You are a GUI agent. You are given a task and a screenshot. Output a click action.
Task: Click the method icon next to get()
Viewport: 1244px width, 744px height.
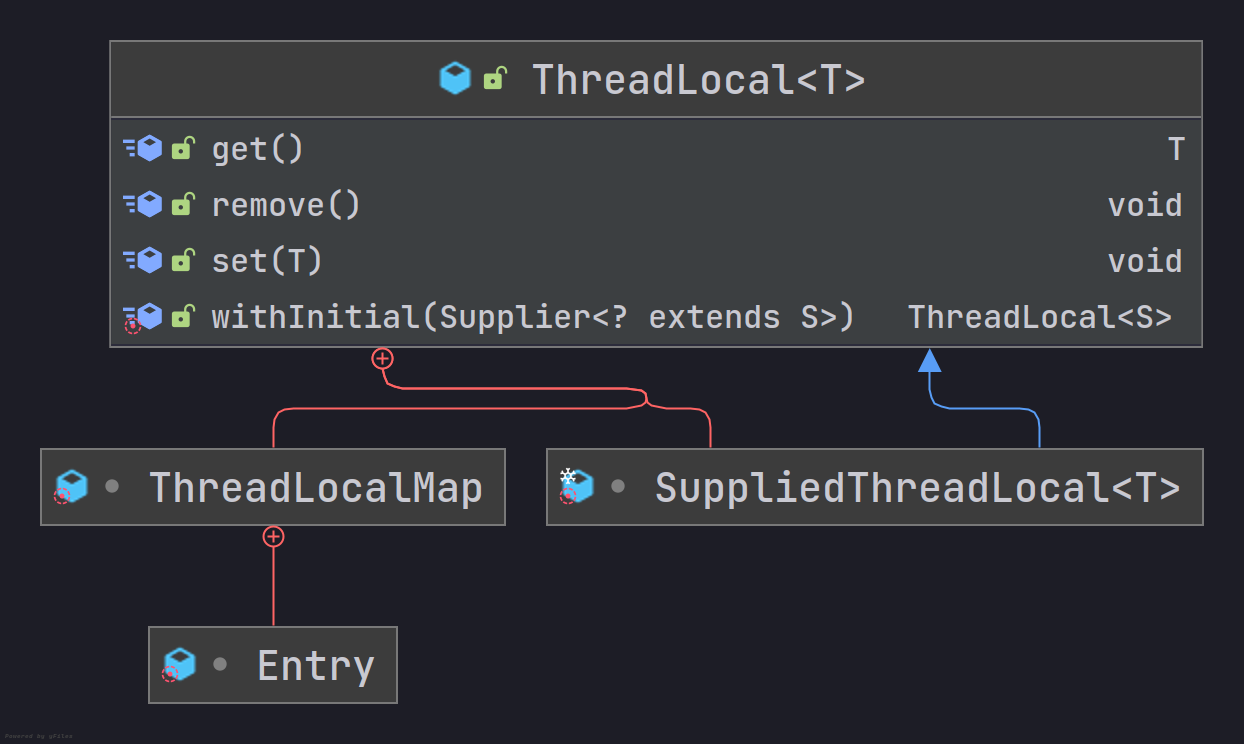pos(143,149)
